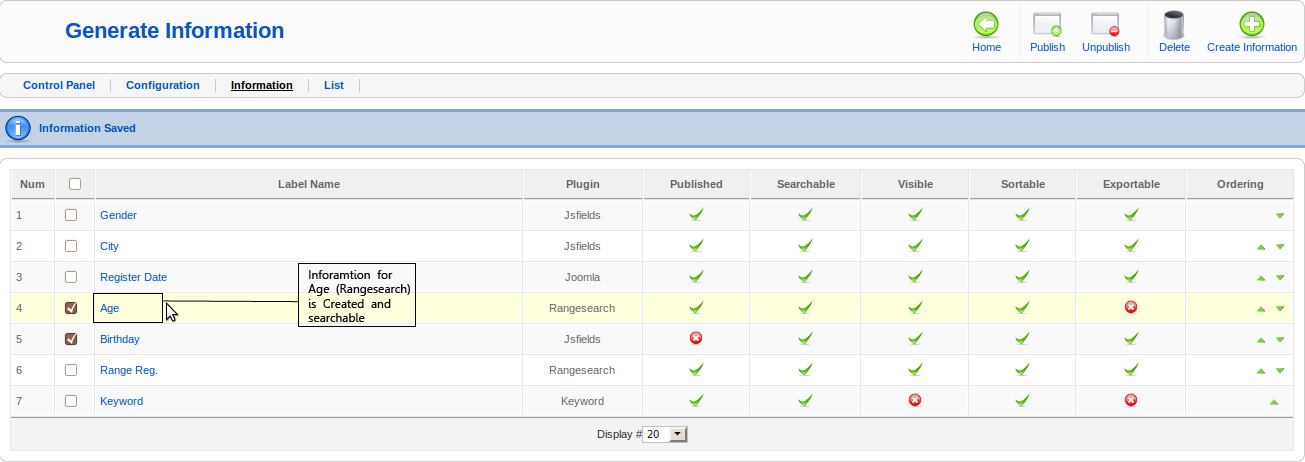Open the Range Reg. label link

pyautogui.click(x=129, y=370)
